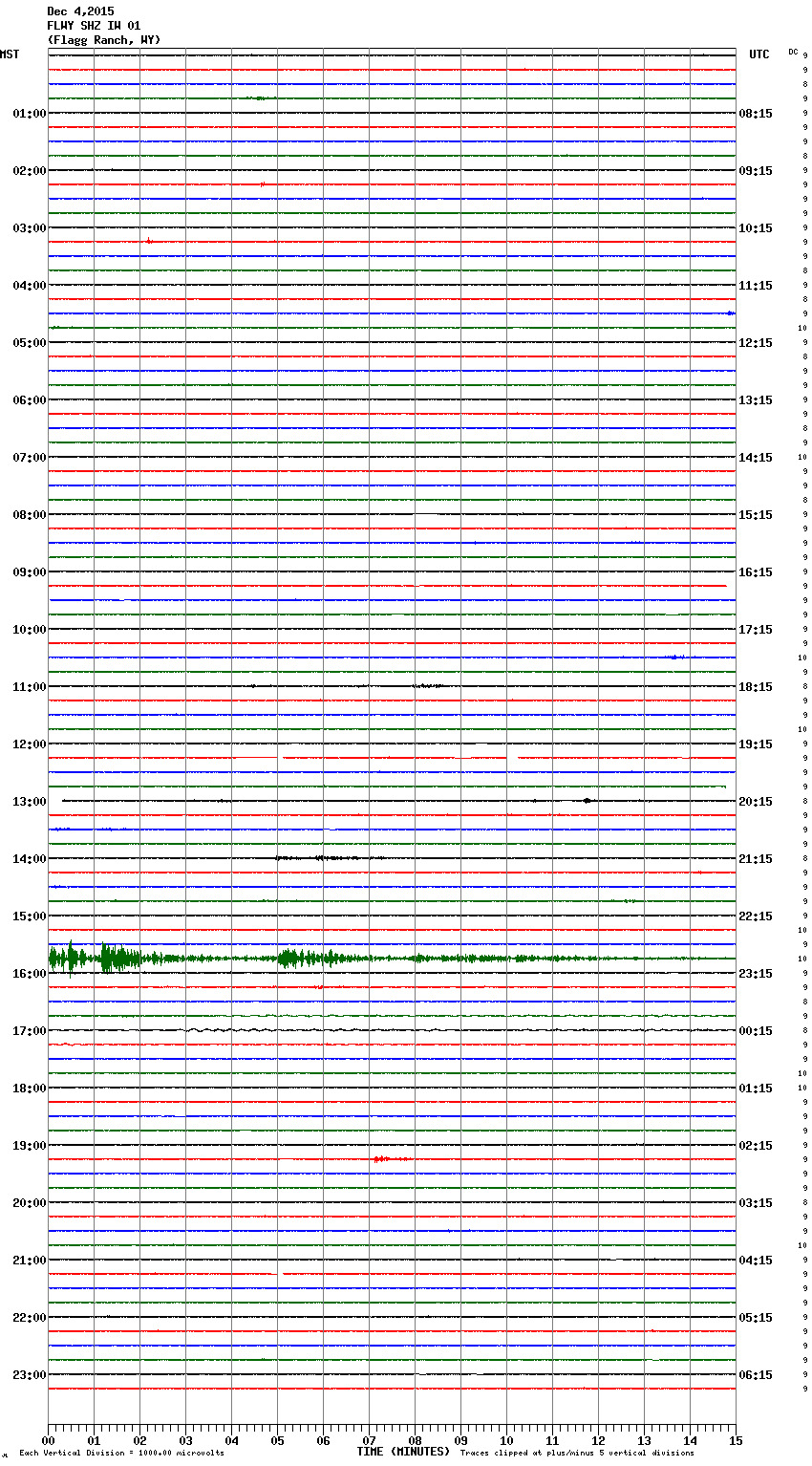Click the 10:15 UTC row label
Screen dimensions: 812x1466
point(756,228)
